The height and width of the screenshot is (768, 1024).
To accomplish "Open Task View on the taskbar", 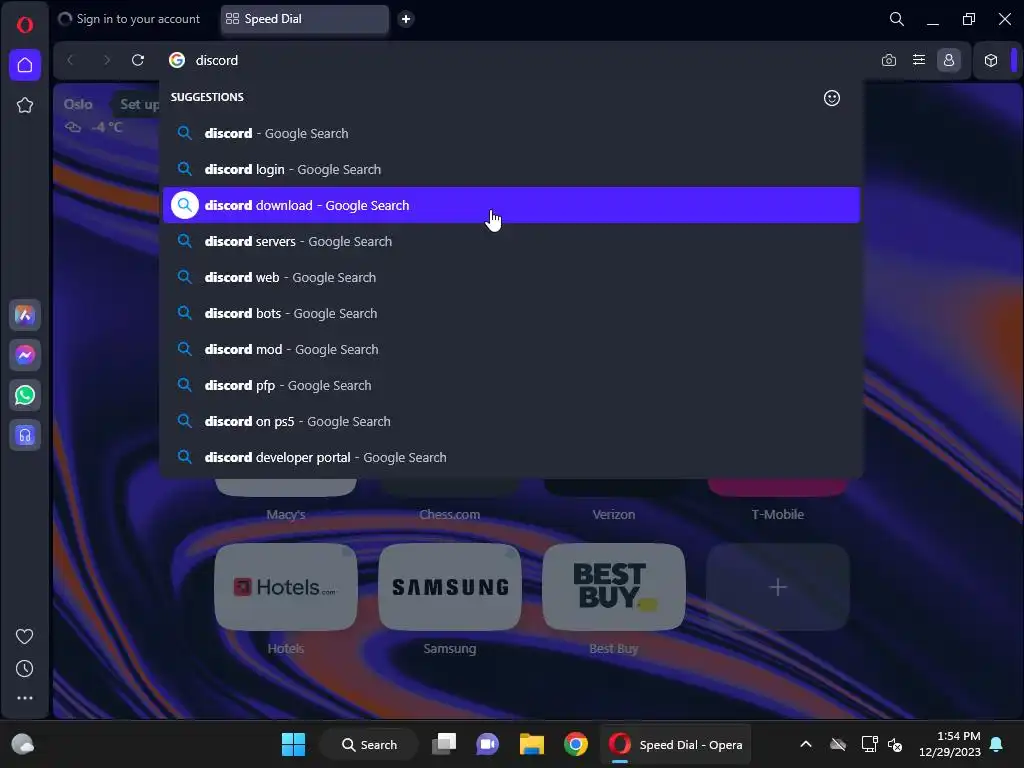I will pos(444,744).
